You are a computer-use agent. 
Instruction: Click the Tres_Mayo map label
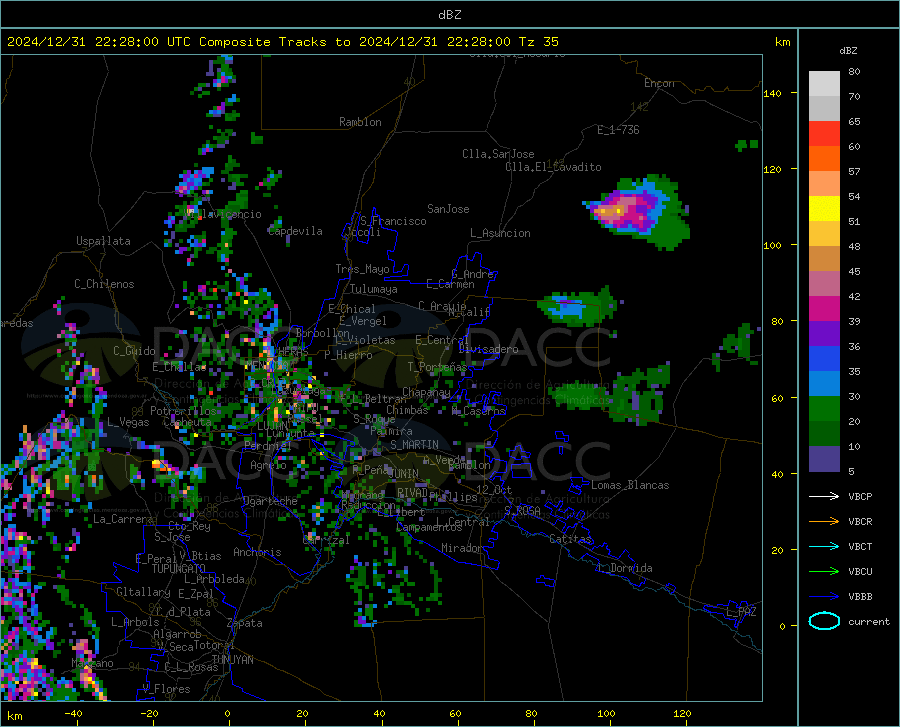[x=362, y=269]
